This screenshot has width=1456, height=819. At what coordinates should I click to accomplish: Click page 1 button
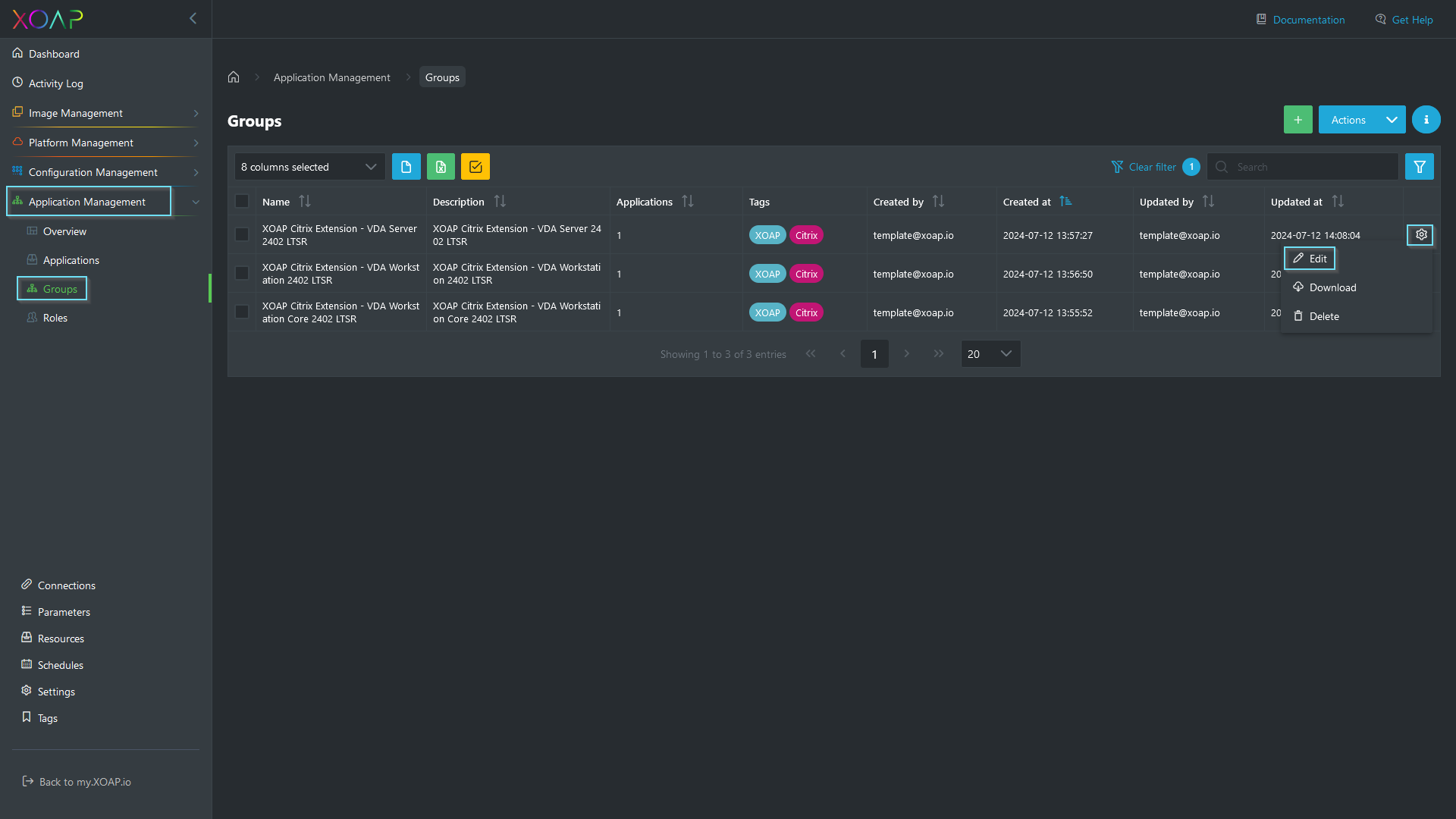click(874, 354)
